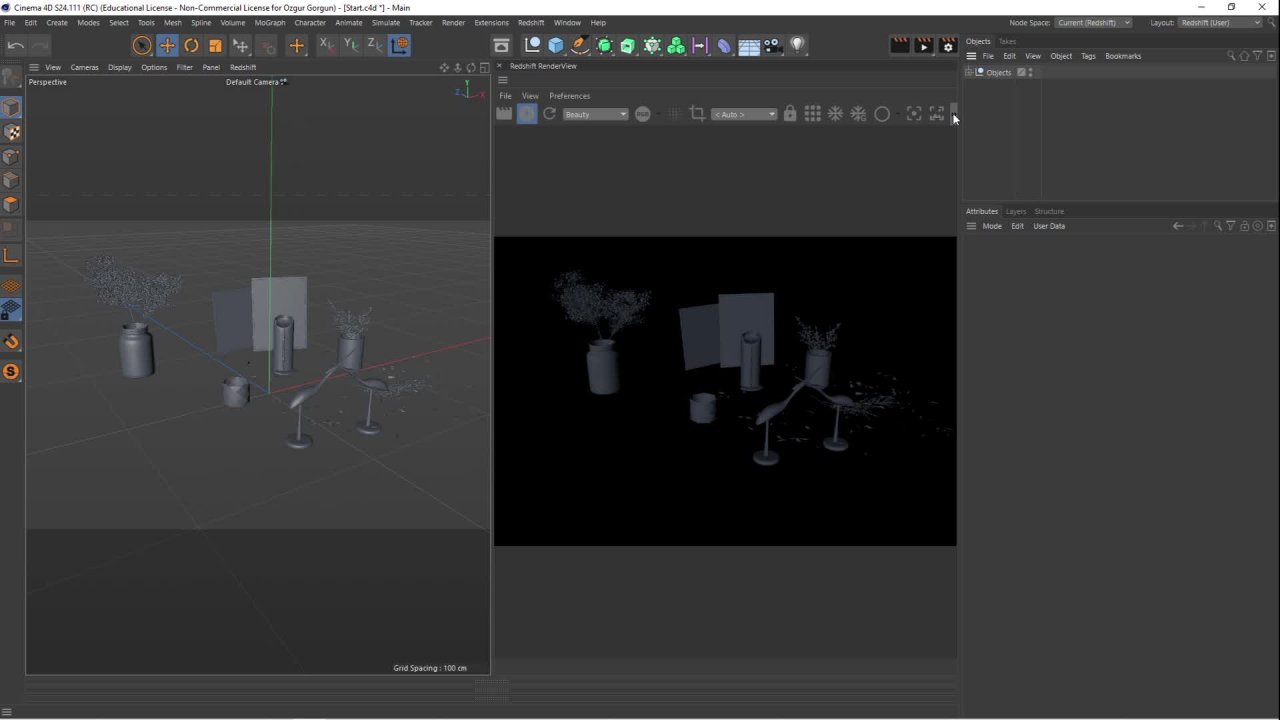Open the Edit Render Settings icon

point(948,45)
